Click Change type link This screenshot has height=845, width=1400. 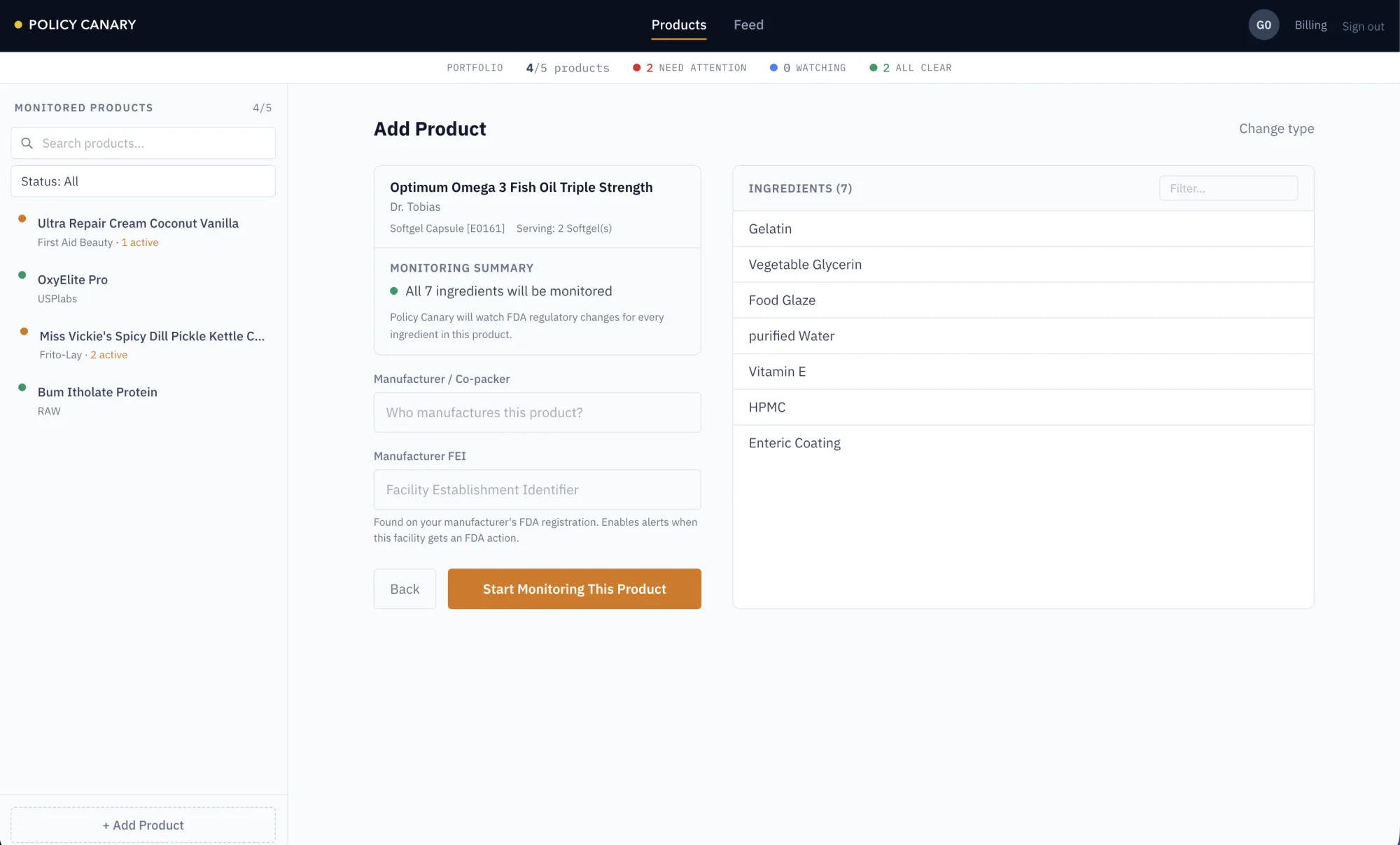(x=1276, y=129)
